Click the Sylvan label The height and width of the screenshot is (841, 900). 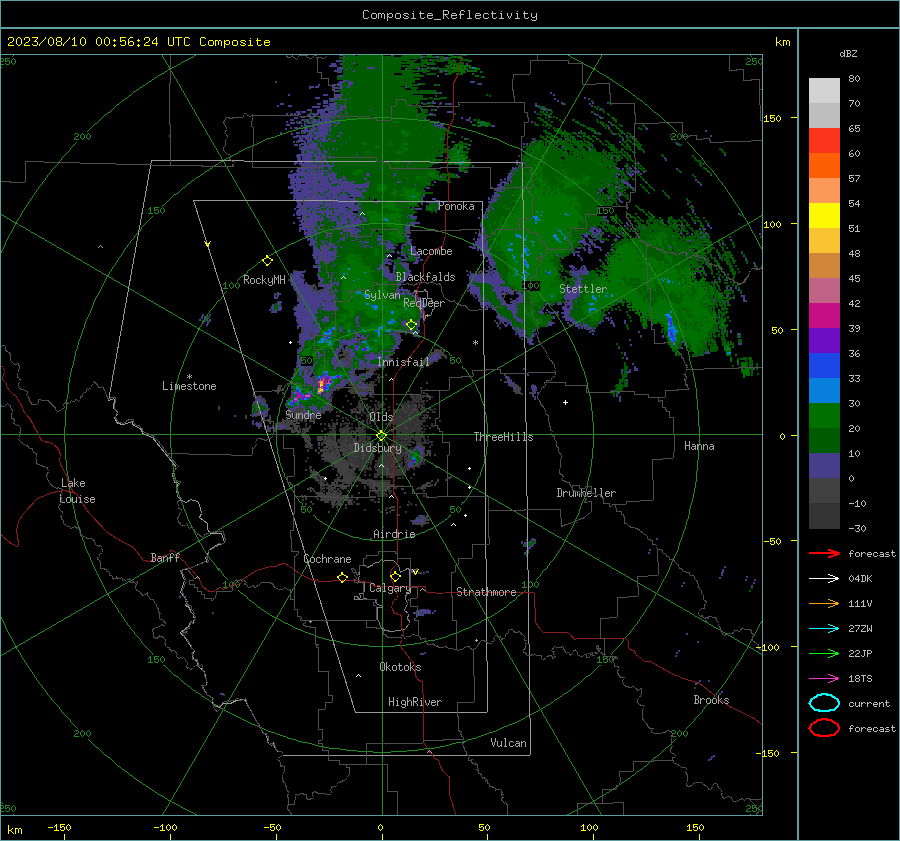pyautogui.click(x=382, y=295)
